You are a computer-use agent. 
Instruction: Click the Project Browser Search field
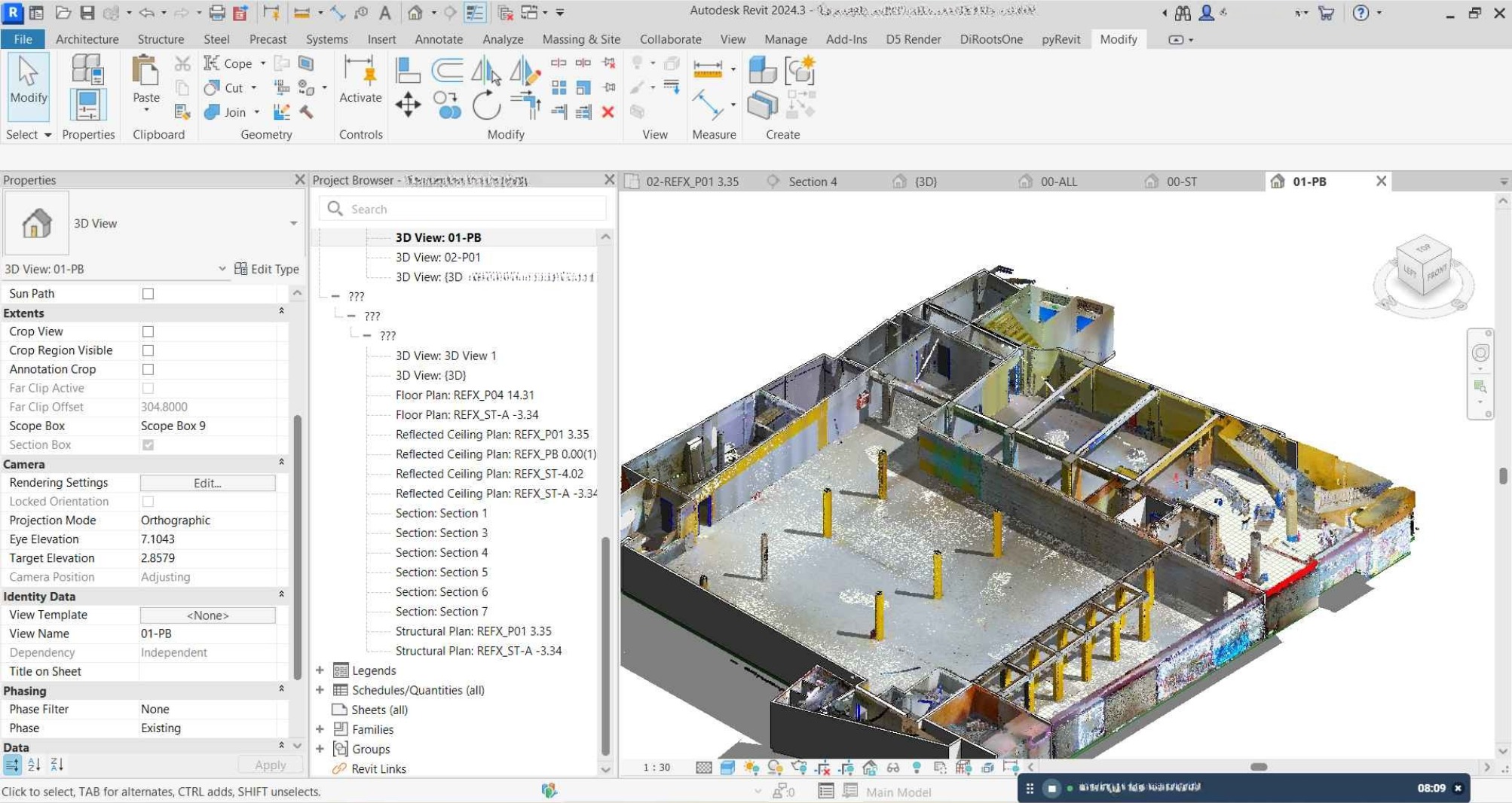[x=463, y=209]
